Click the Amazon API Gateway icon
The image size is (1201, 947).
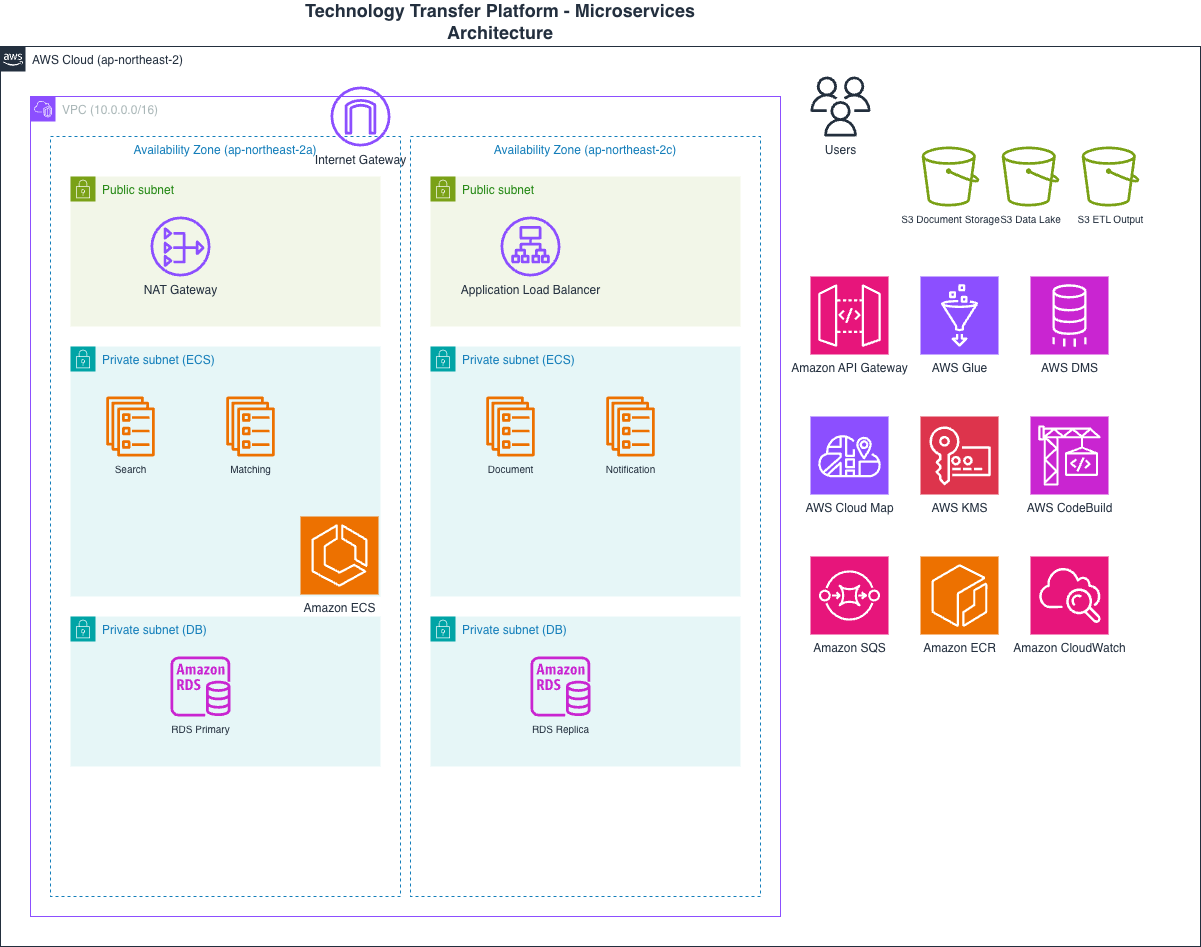coord(849,316)
